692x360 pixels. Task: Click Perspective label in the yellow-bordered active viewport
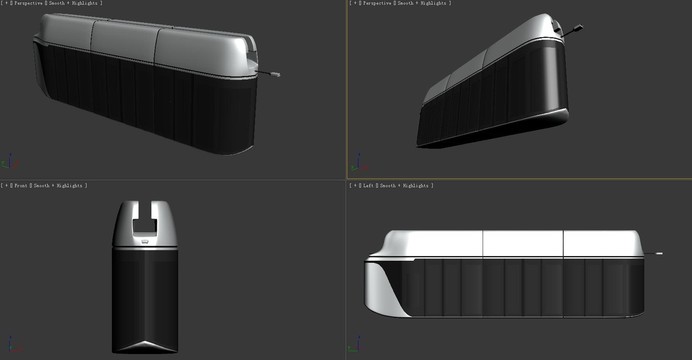(x=376, y=3)
